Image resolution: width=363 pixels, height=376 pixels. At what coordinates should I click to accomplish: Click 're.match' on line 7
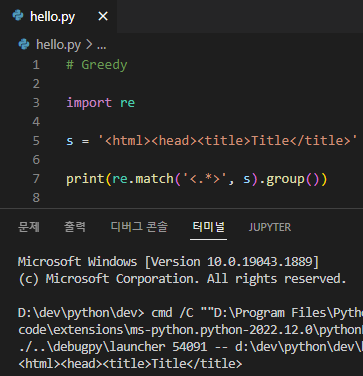click(x=143, y=179)
